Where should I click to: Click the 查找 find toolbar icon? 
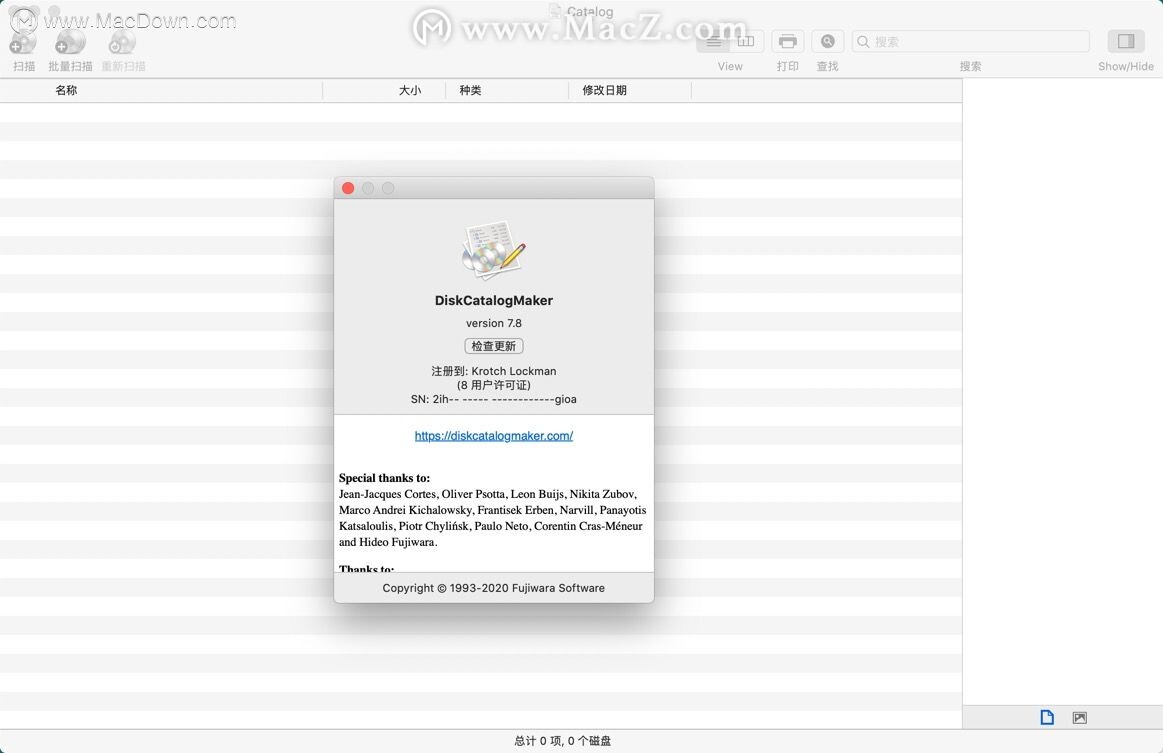point(828,42)
